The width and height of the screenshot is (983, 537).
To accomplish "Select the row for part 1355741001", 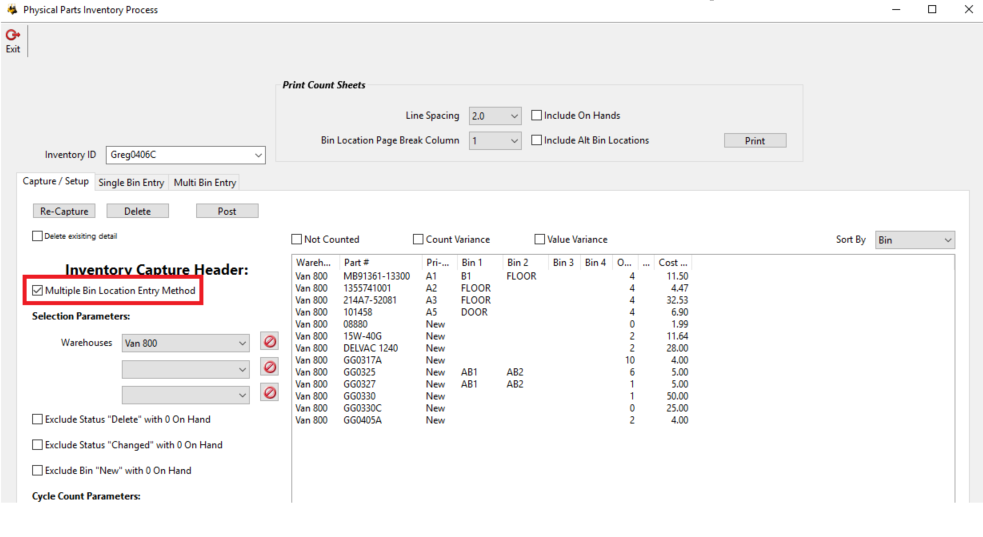I will [492, 288].
